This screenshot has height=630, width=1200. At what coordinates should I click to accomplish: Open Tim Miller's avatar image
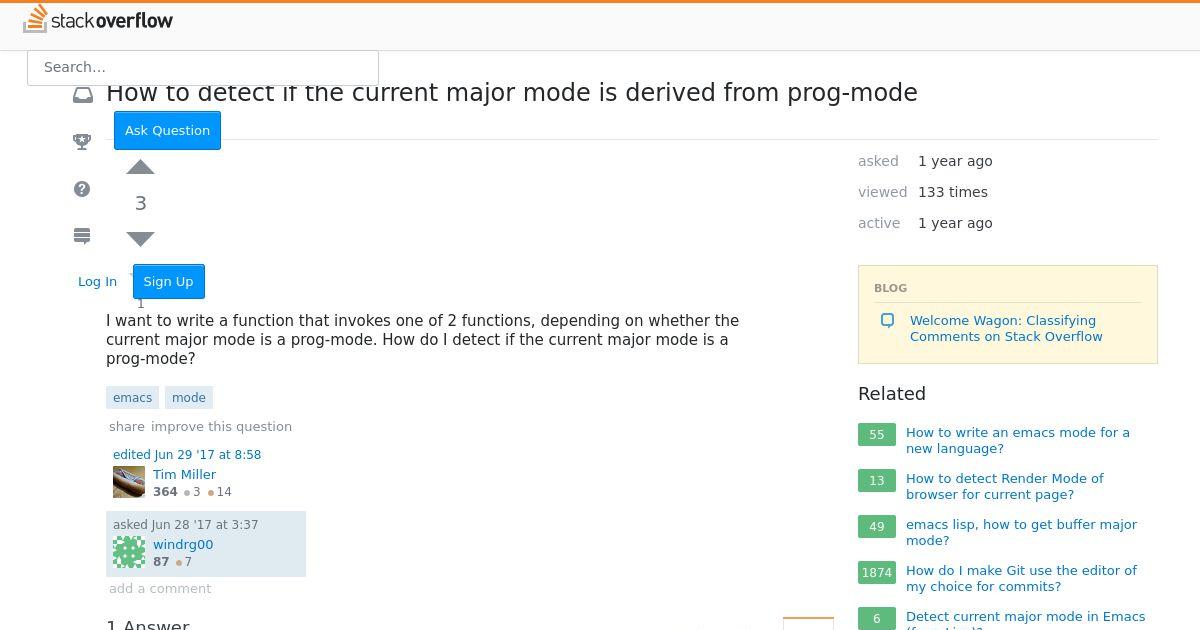point(129,482)
